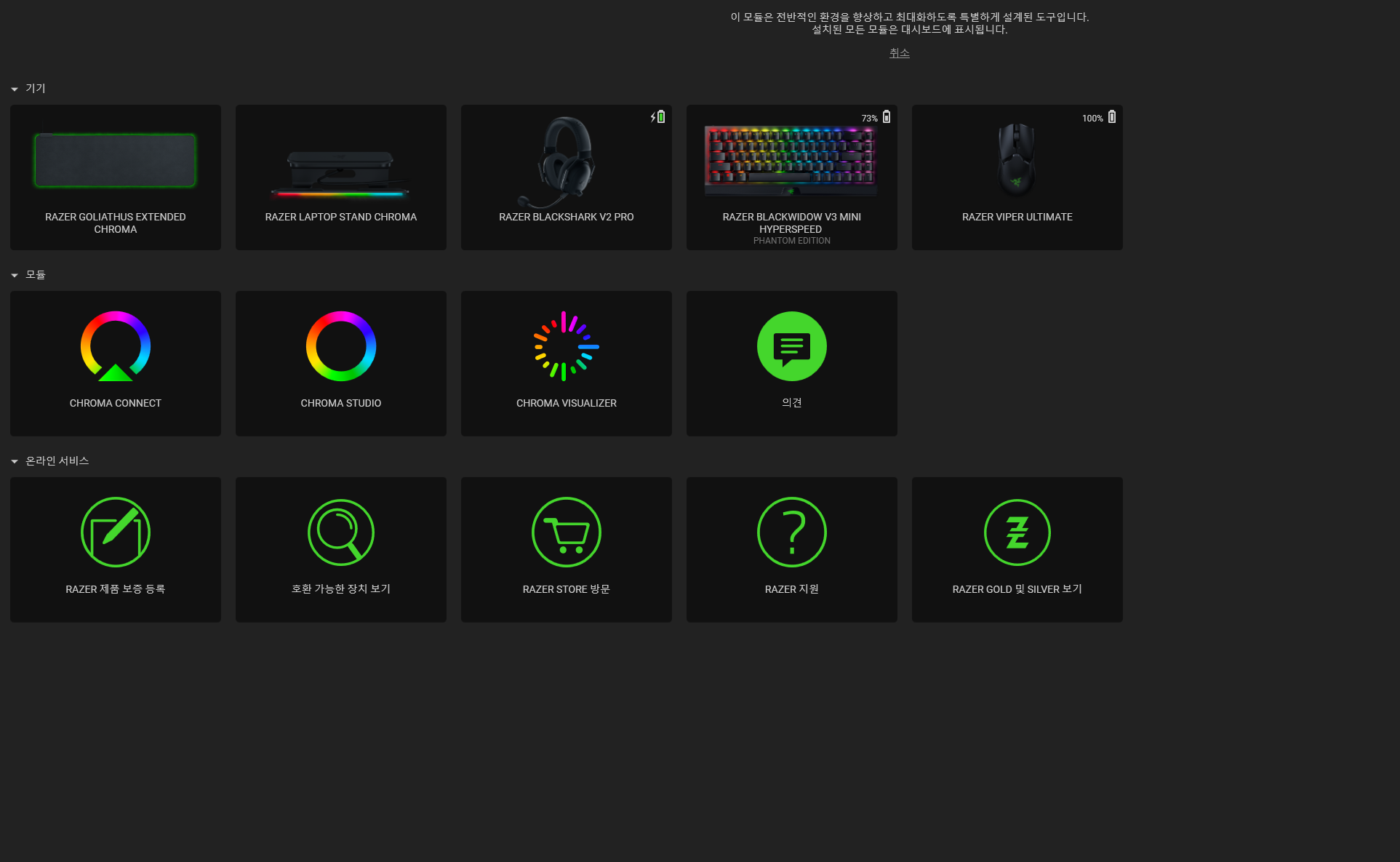
Task: Open Razer product warranty registration icon
Action: pos(116,532)
